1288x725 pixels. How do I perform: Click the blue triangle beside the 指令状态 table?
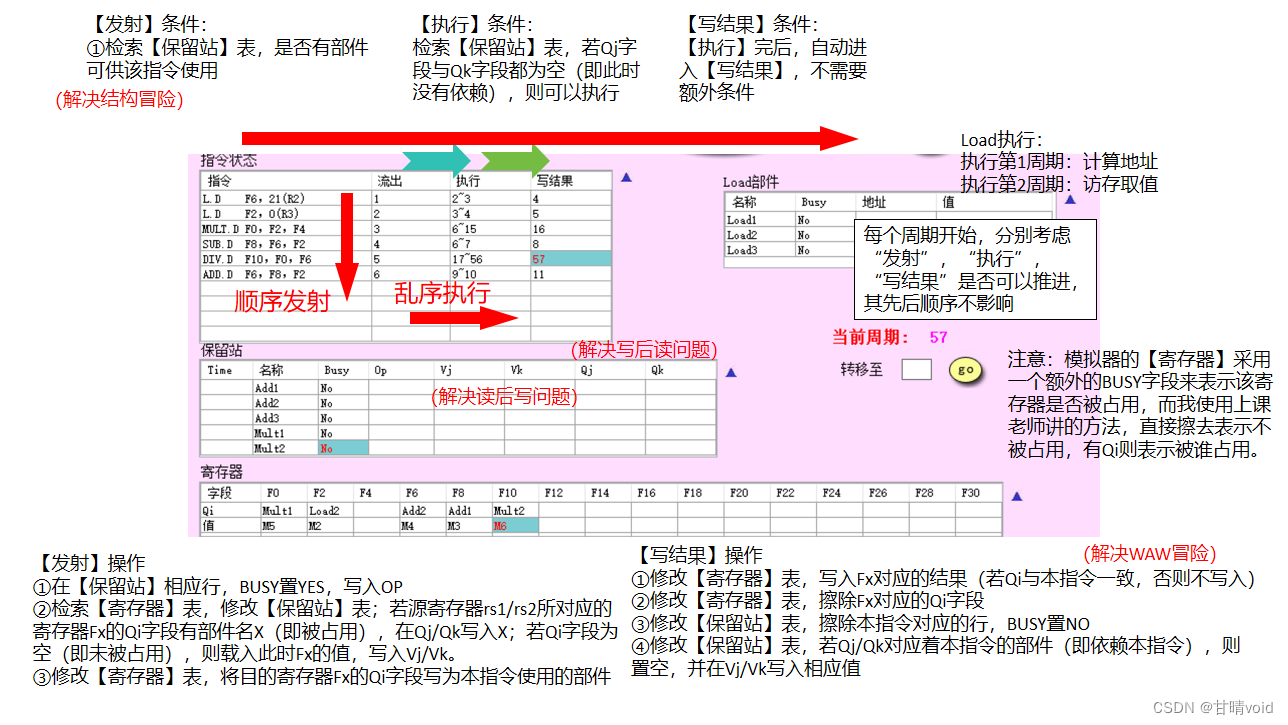[624, 178]
